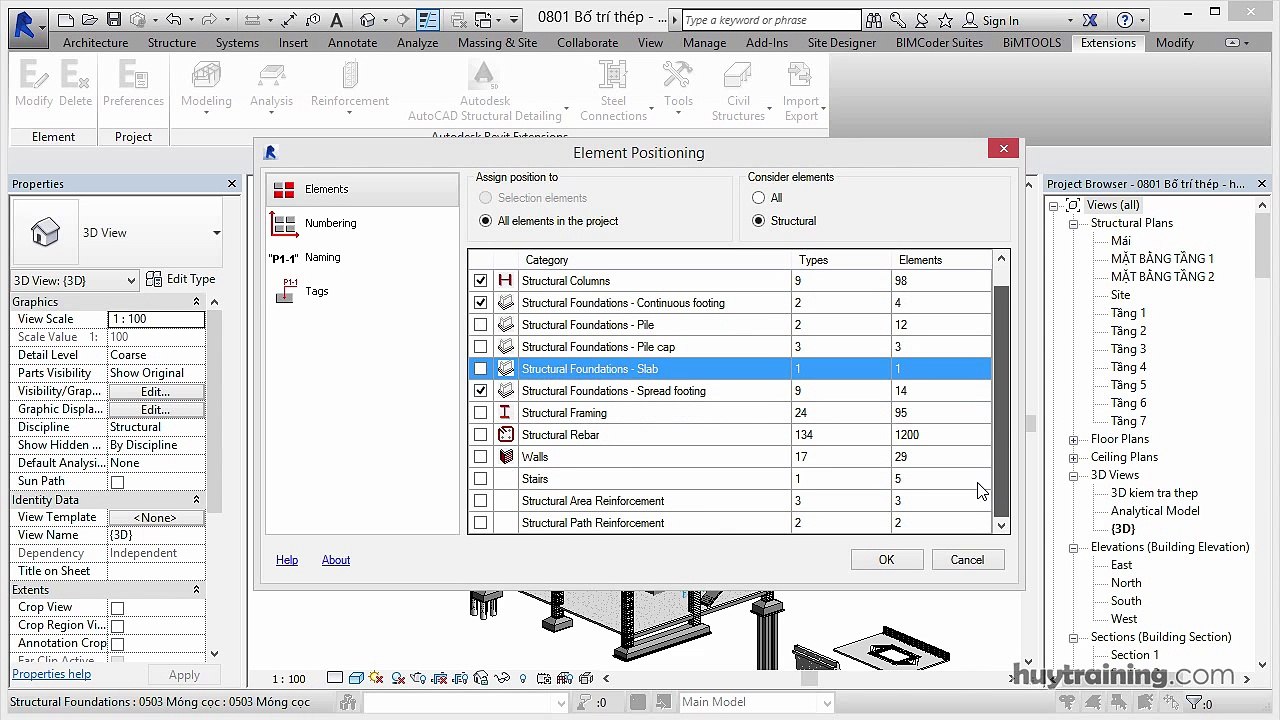Click the Undo arrow icon
This screenshot has width=1280, height=720.
click(174, 19)
